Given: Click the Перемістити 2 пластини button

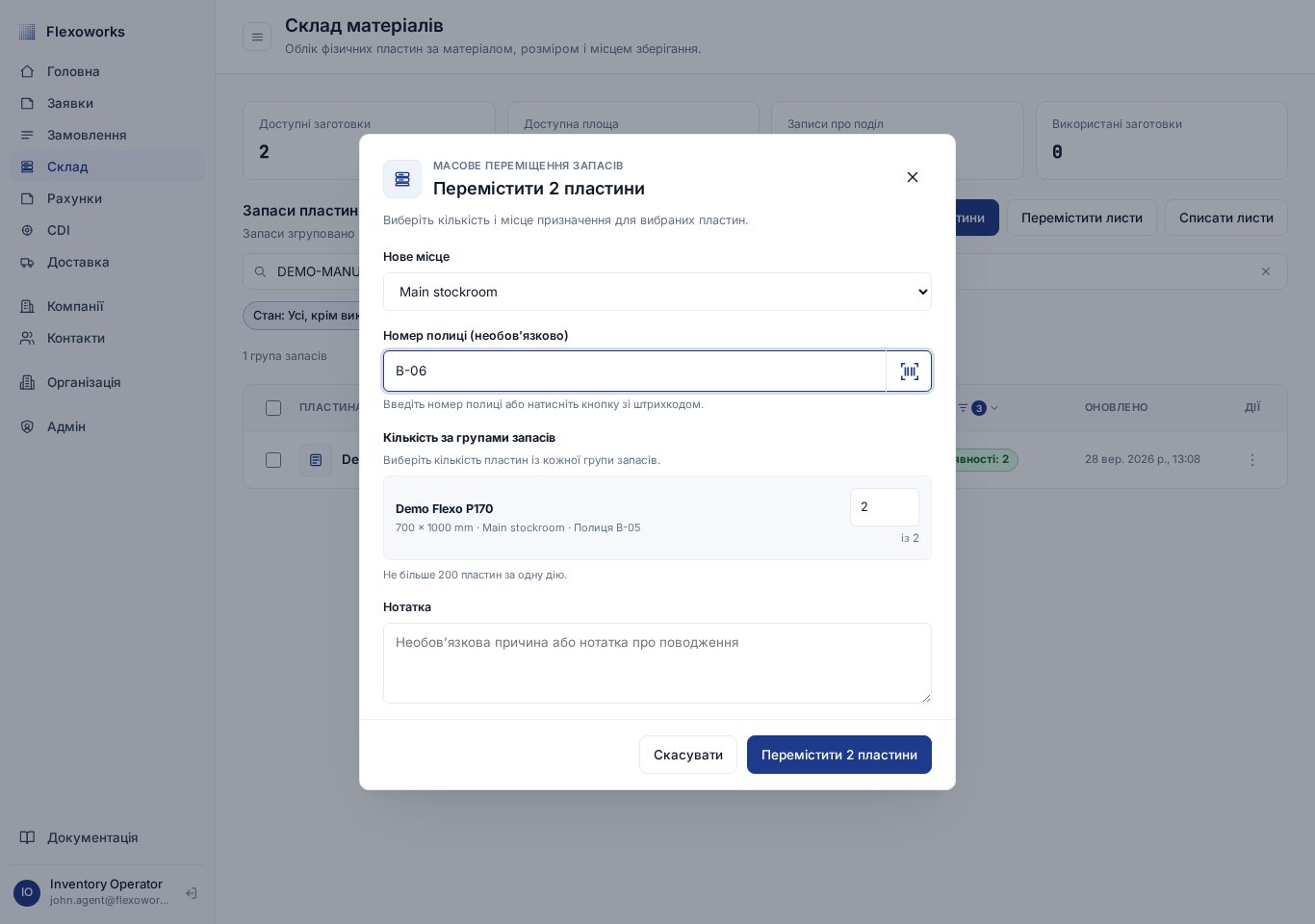Looking at the screenshot, I should tap(839, 755).
